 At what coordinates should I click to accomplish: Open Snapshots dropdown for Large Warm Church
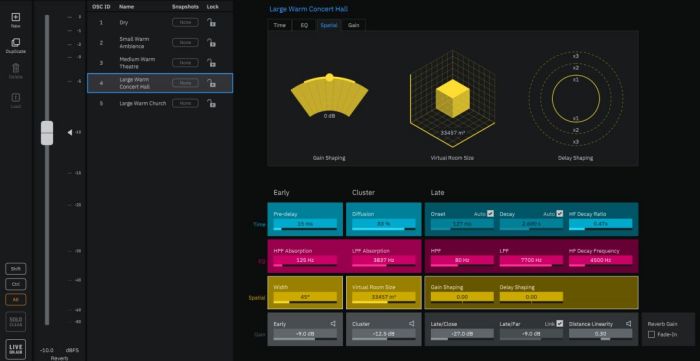[x=185, y=103]
